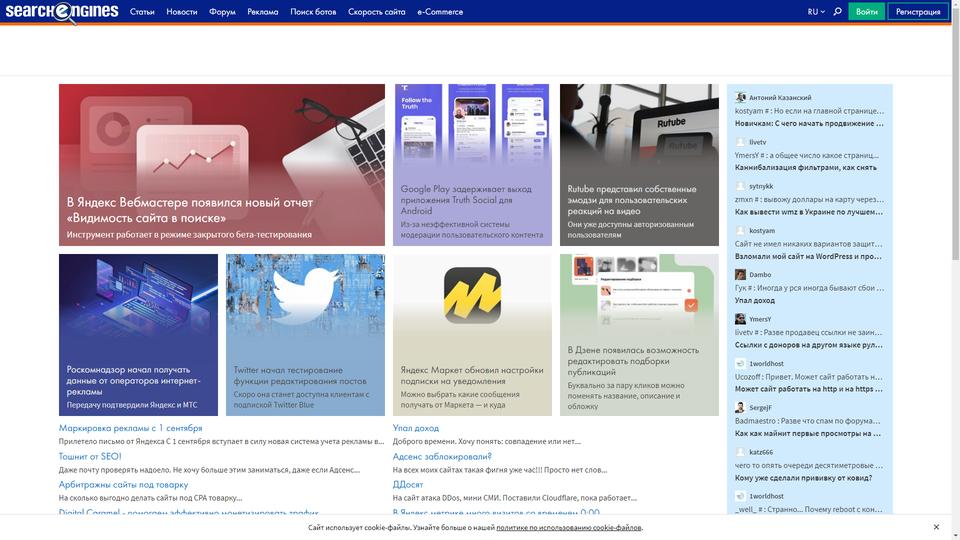Open Роскомнадзор ad data article card
Viewport: 960px width, 540px height.
(138, 335)
